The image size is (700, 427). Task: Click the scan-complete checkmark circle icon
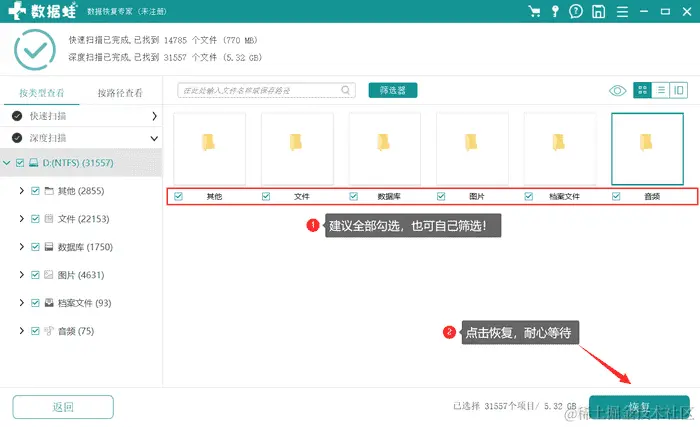(35, 50)
